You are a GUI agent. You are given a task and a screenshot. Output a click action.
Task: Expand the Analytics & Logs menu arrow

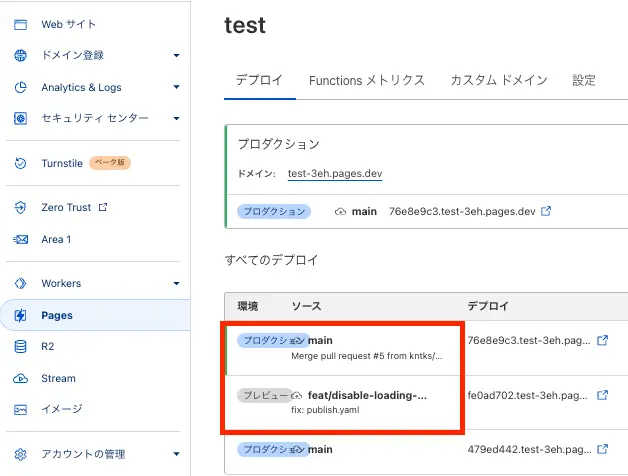point(176,87)
